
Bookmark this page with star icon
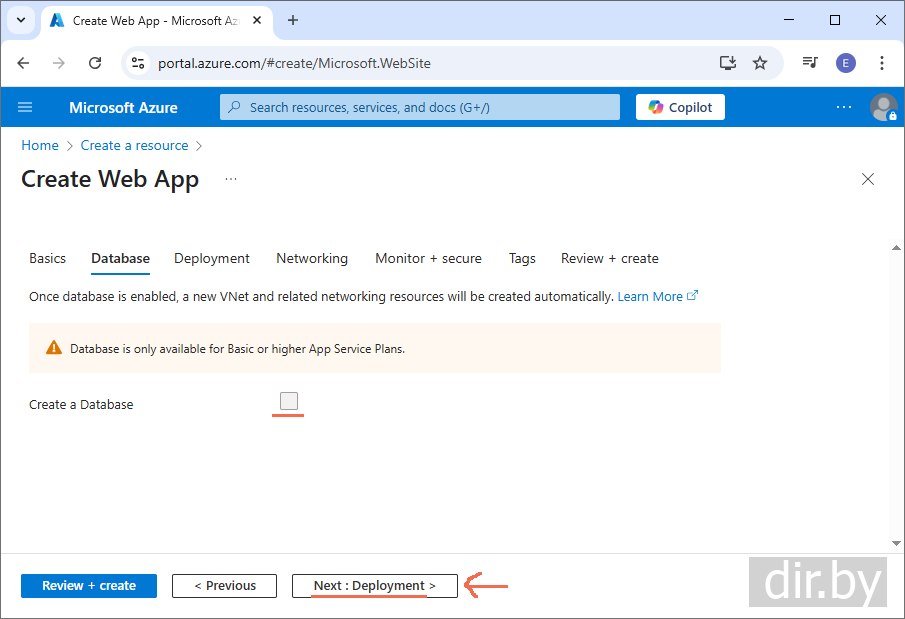(760, 63)
